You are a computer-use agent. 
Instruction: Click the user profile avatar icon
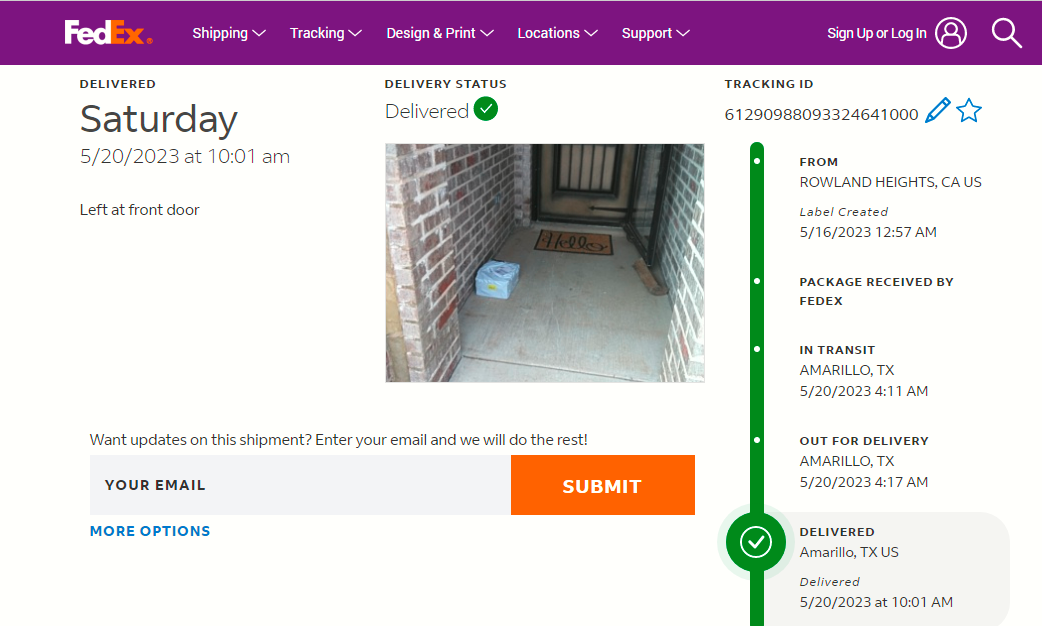(x=952, y=33)
